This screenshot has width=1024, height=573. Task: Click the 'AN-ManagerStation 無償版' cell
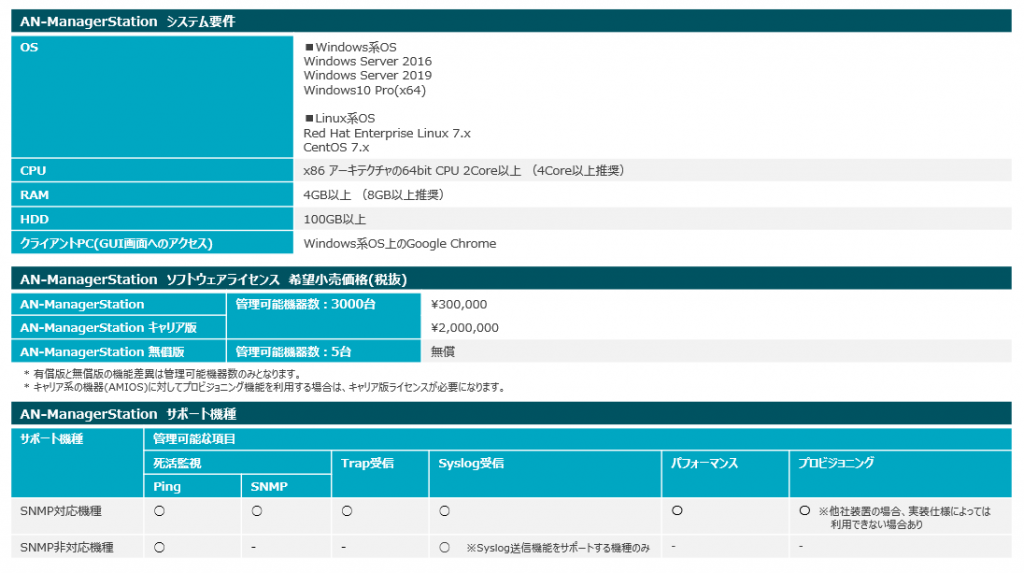118,352
